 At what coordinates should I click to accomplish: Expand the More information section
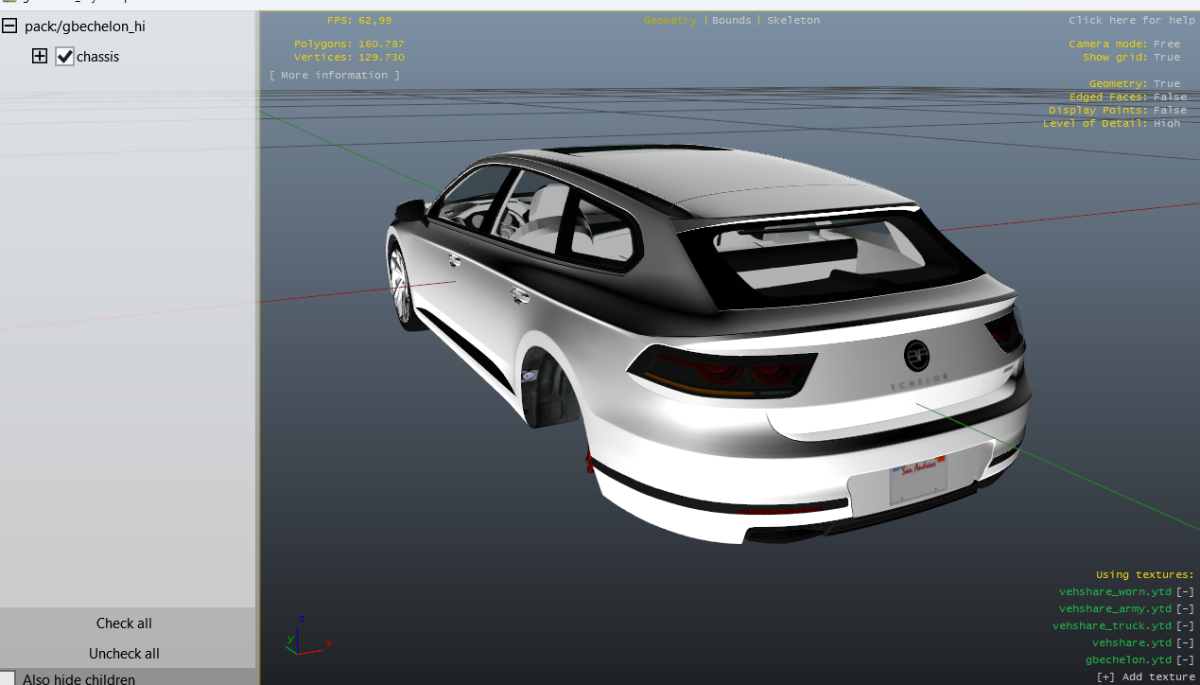334,75
